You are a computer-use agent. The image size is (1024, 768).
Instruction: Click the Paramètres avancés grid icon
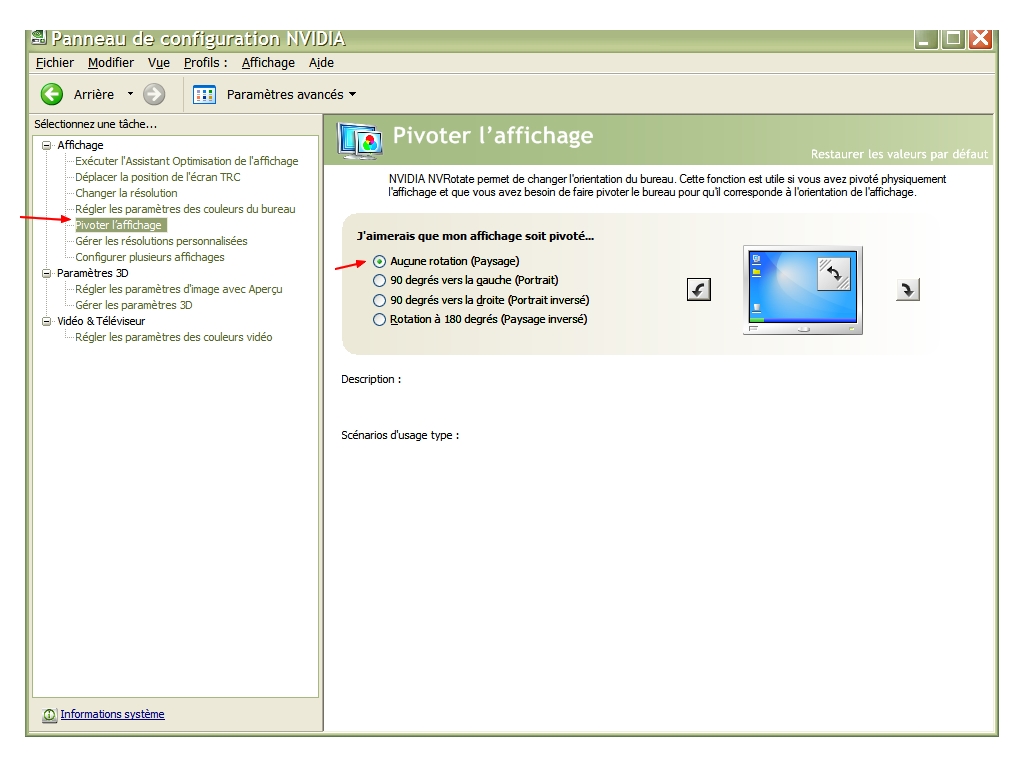coord(204,94)
